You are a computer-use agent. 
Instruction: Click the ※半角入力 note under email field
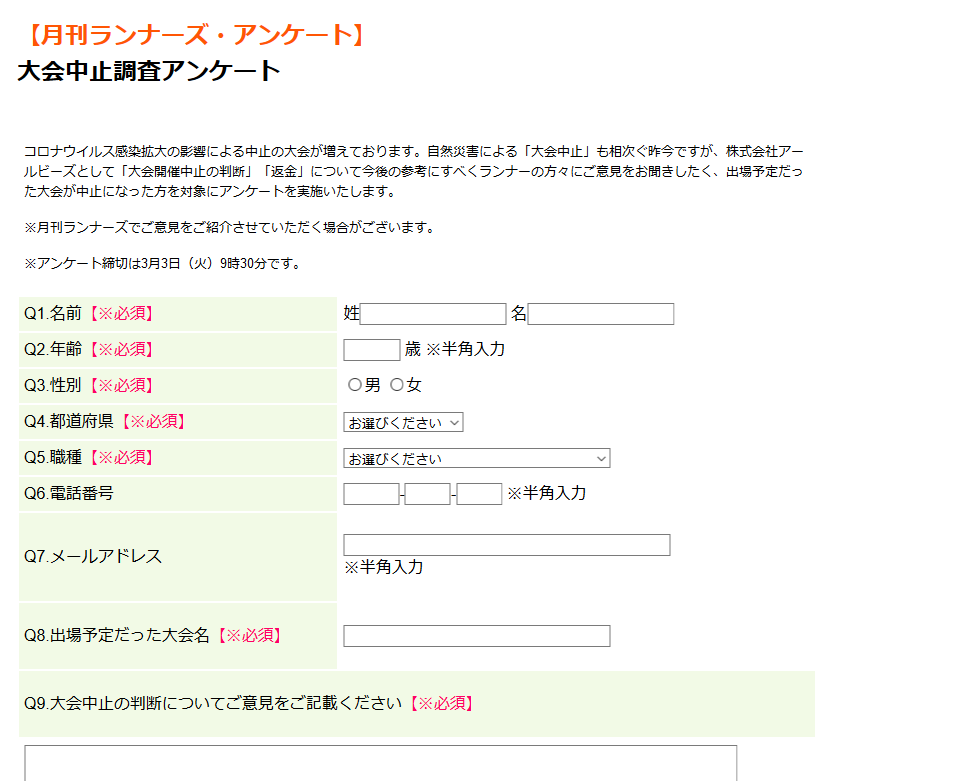(x=384, y=567)
